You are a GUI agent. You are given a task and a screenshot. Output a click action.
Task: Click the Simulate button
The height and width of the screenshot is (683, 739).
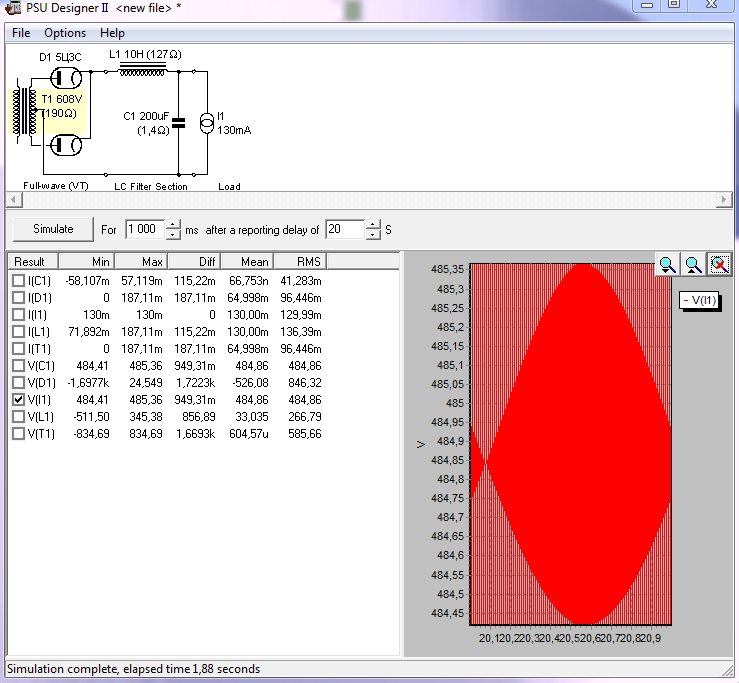(x=53, y=229)
